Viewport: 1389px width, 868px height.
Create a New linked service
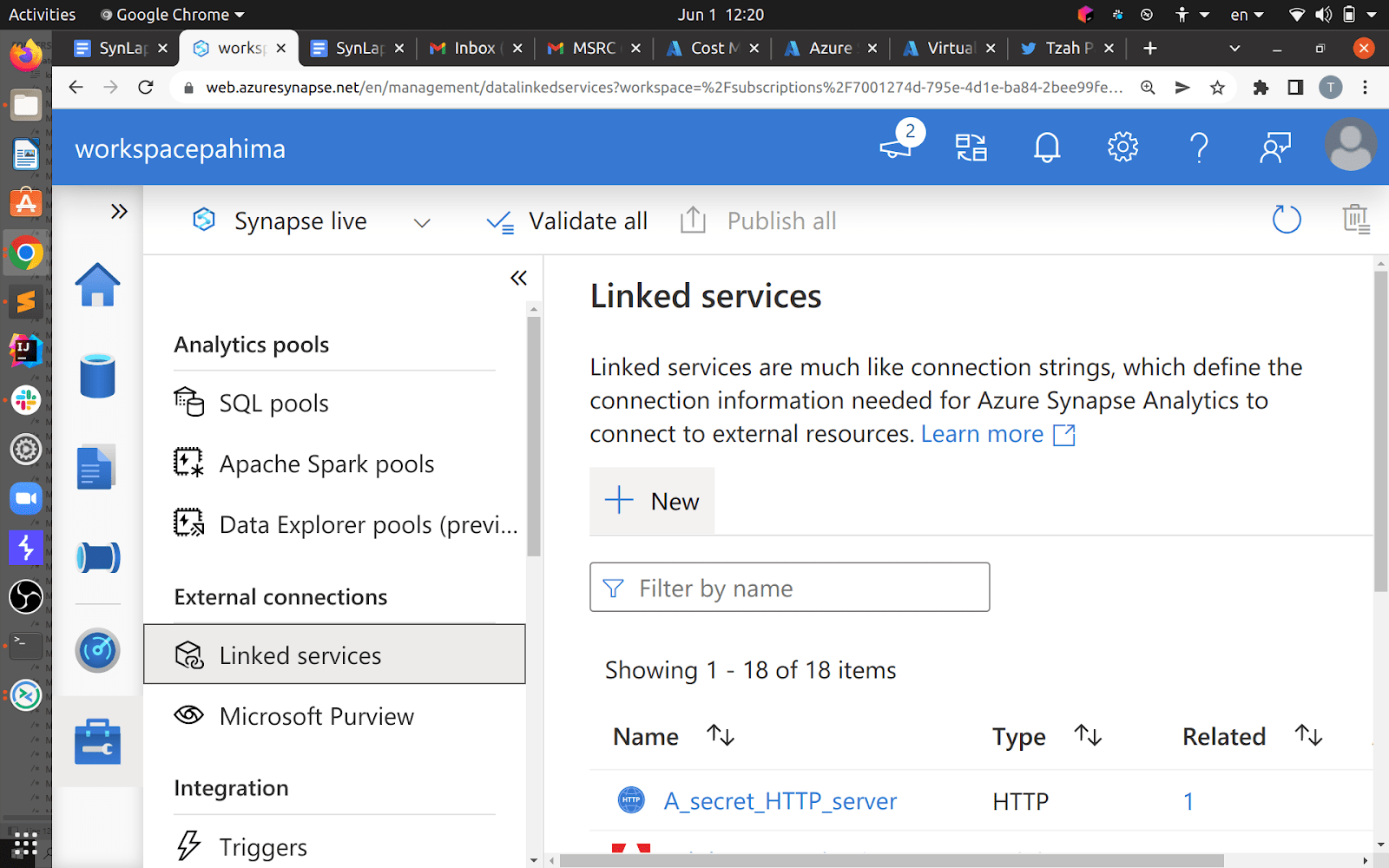[651, 501]
